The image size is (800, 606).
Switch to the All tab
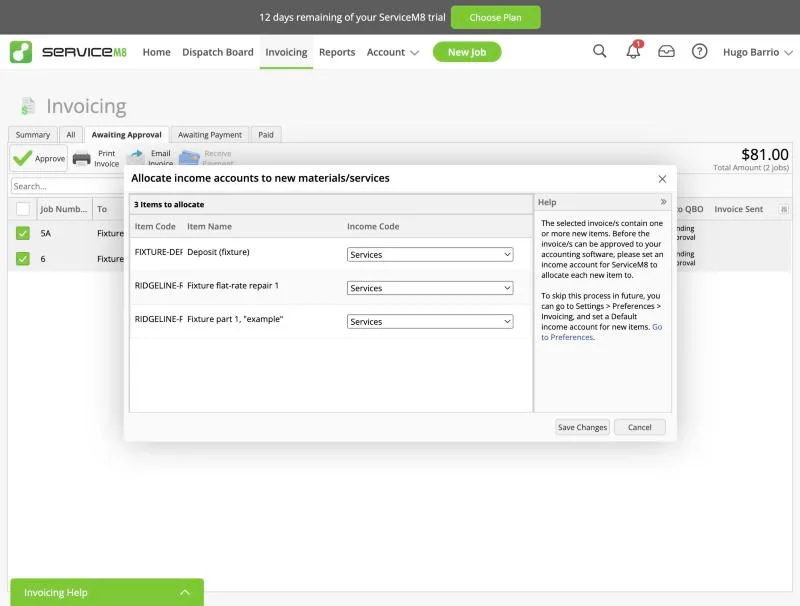coord(71,135)
